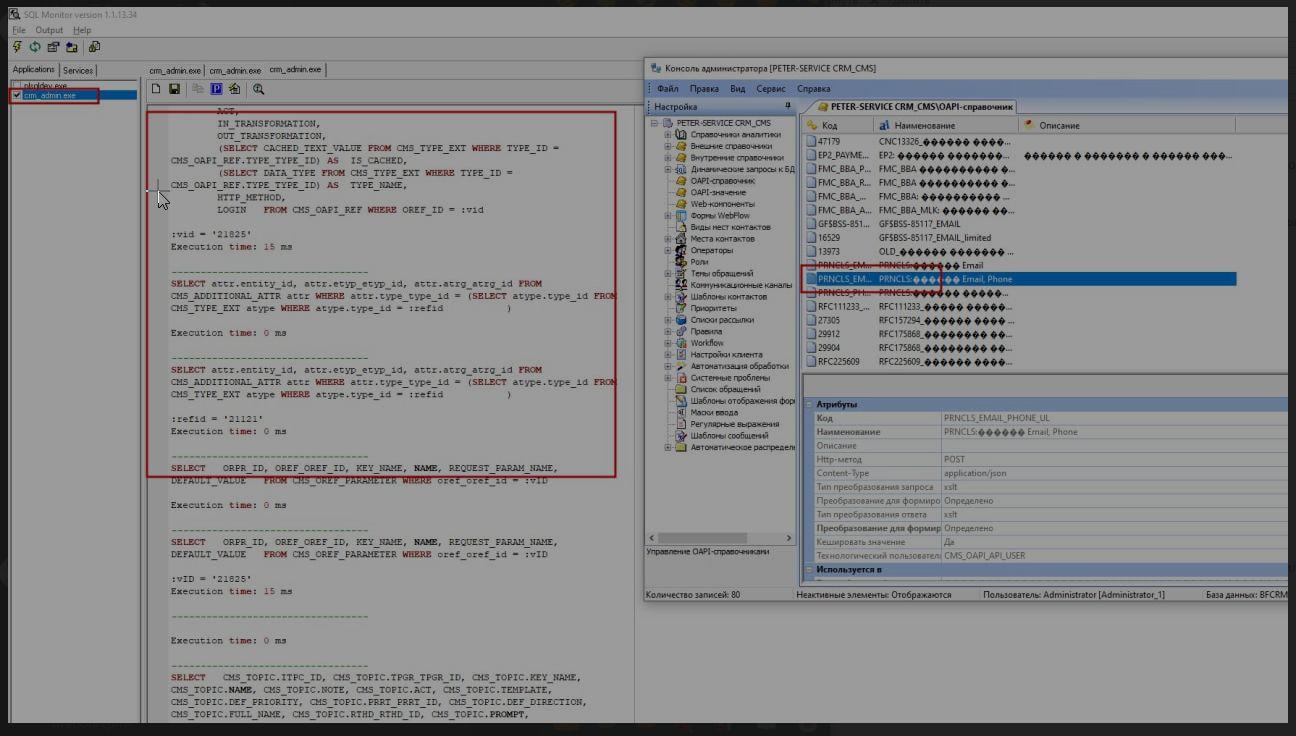Viewport: 1296px width, 736px height.
Task: Collapse the PETER-SERVICE CRM_CMS root node
Action: pos(655,122)
